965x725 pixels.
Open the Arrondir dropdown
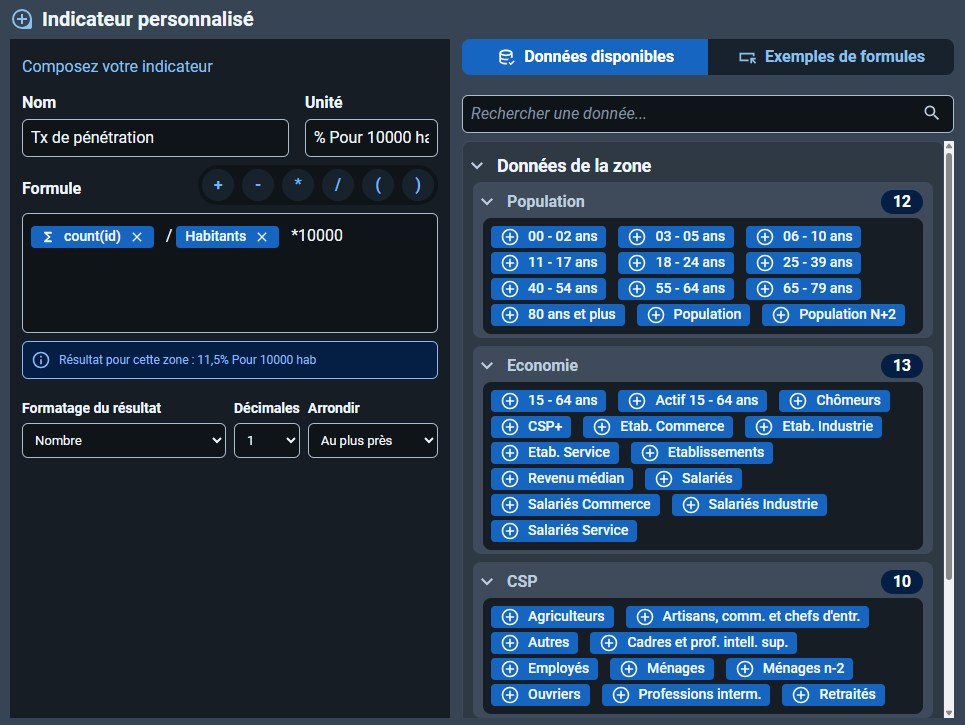point(372,441)
